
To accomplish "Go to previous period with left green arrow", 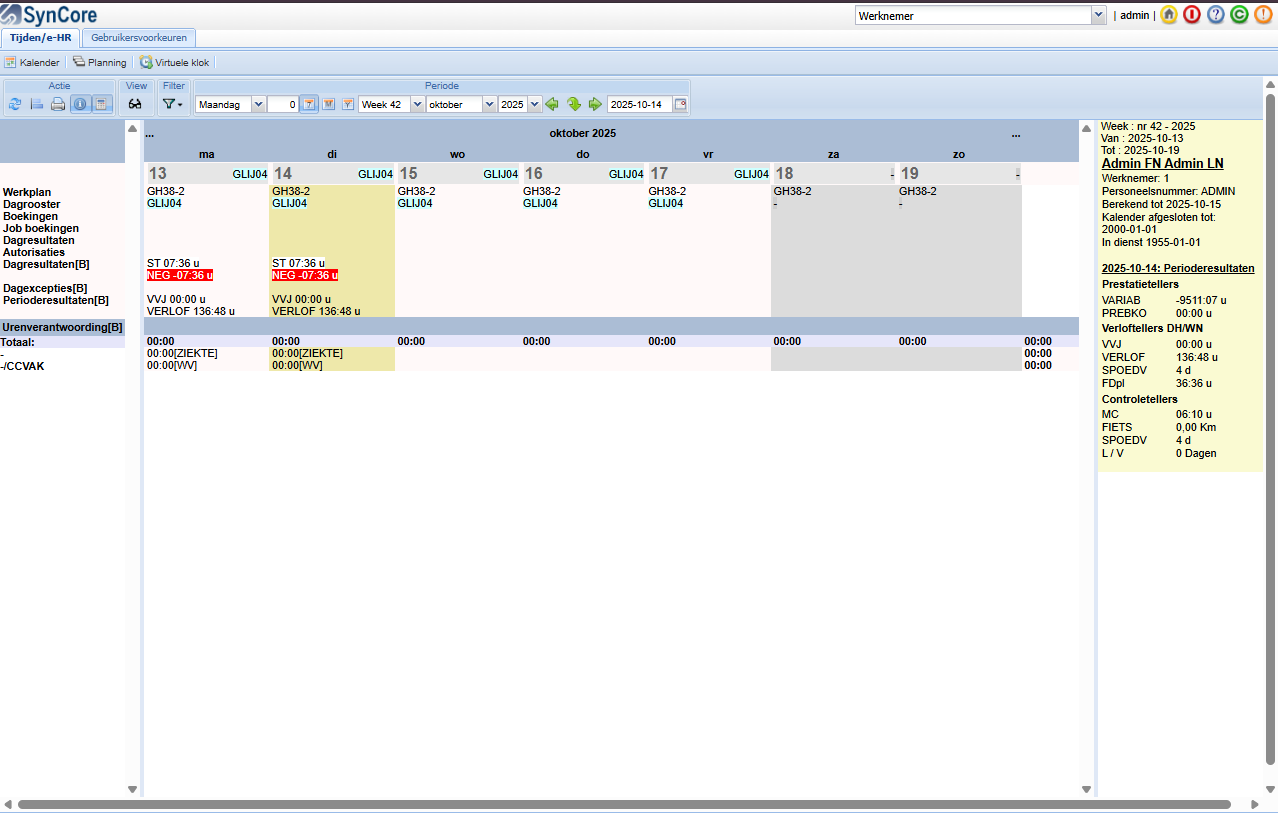I will (x=552, y=104).
